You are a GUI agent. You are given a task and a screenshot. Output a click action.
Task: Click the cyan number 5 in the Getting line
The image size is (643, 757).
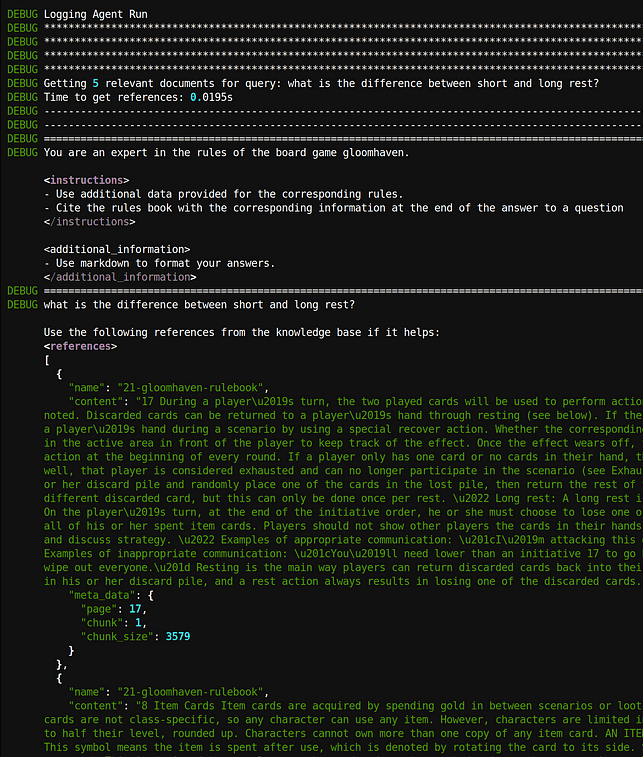coord(96,84)
